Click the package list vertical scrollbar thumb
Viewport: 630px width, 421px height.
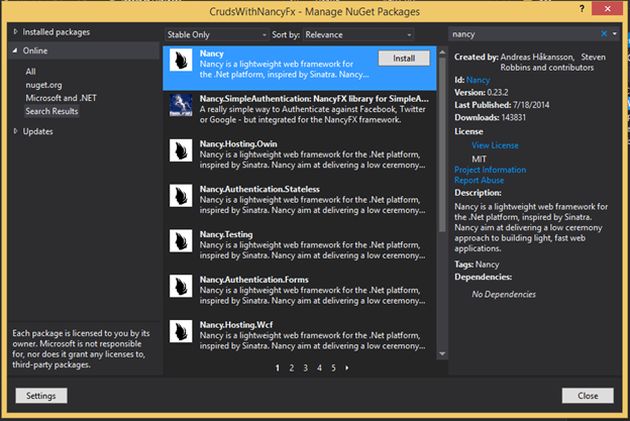click(442, 145)
